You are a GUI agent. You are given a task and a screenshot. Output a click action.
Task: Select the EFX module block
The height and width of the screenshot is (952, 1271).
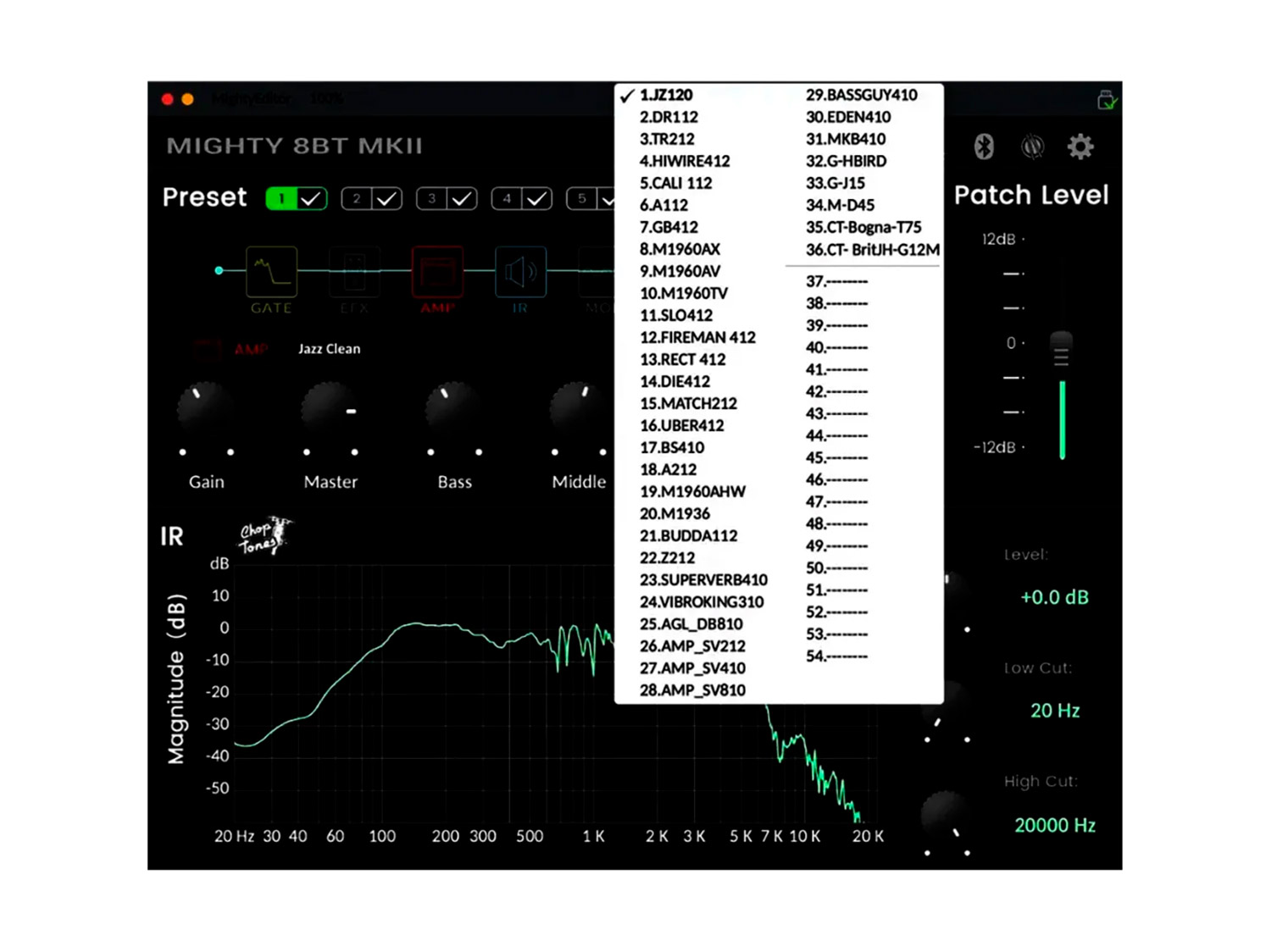coord(354,272)
